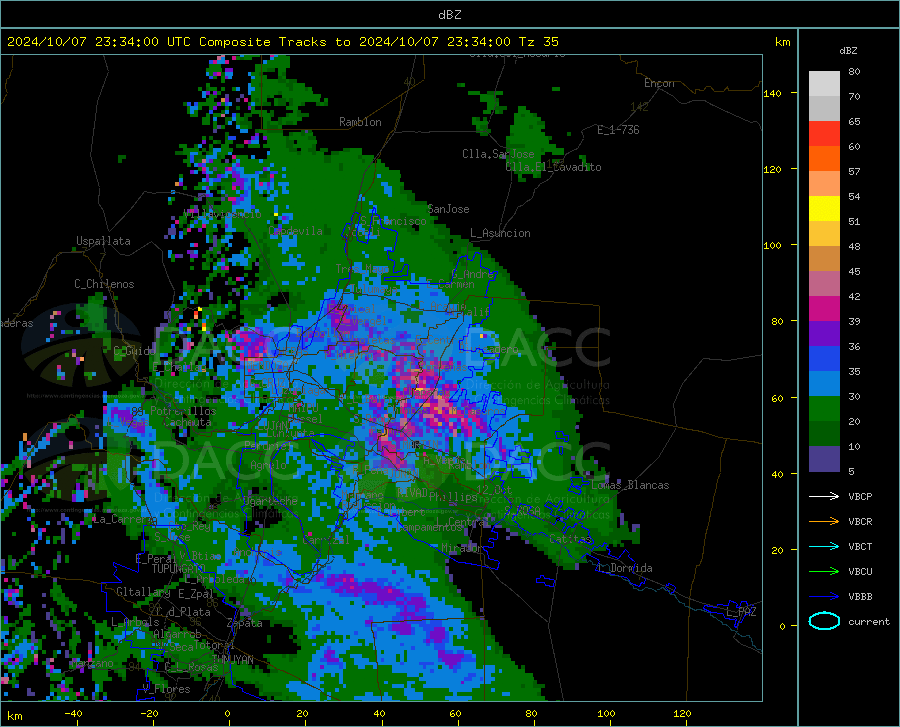
Task: Click the orange VBCR arrow legend icon
Action: pos(824,522)
